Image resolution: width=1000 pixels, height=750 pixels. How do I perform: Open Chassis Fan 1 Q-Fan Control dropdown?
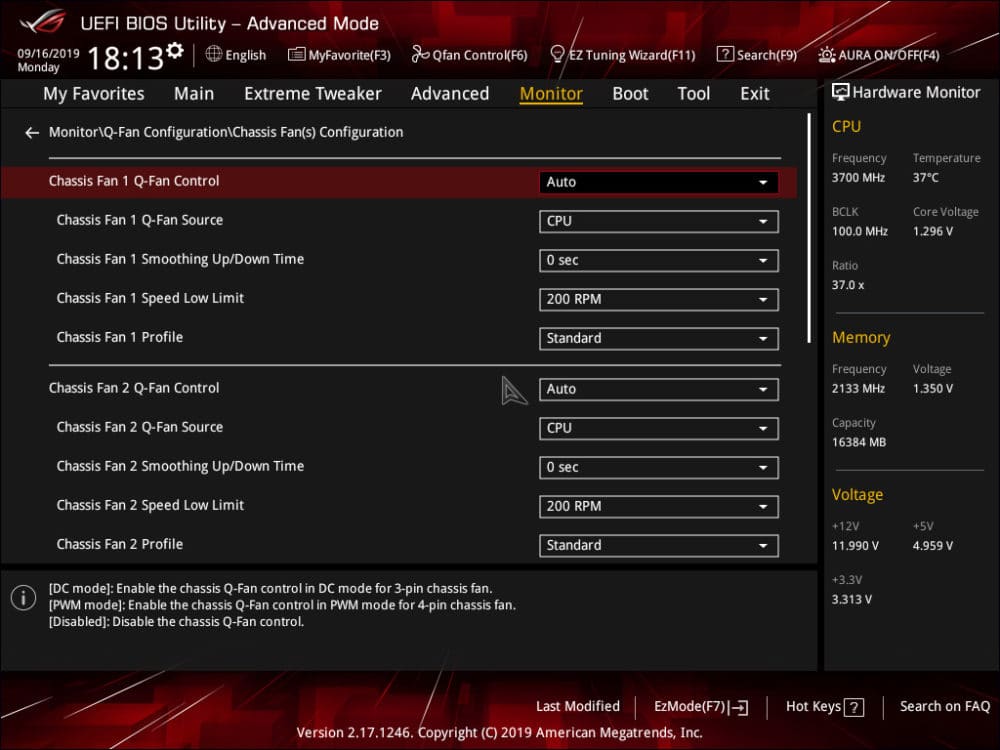point(658,182)
